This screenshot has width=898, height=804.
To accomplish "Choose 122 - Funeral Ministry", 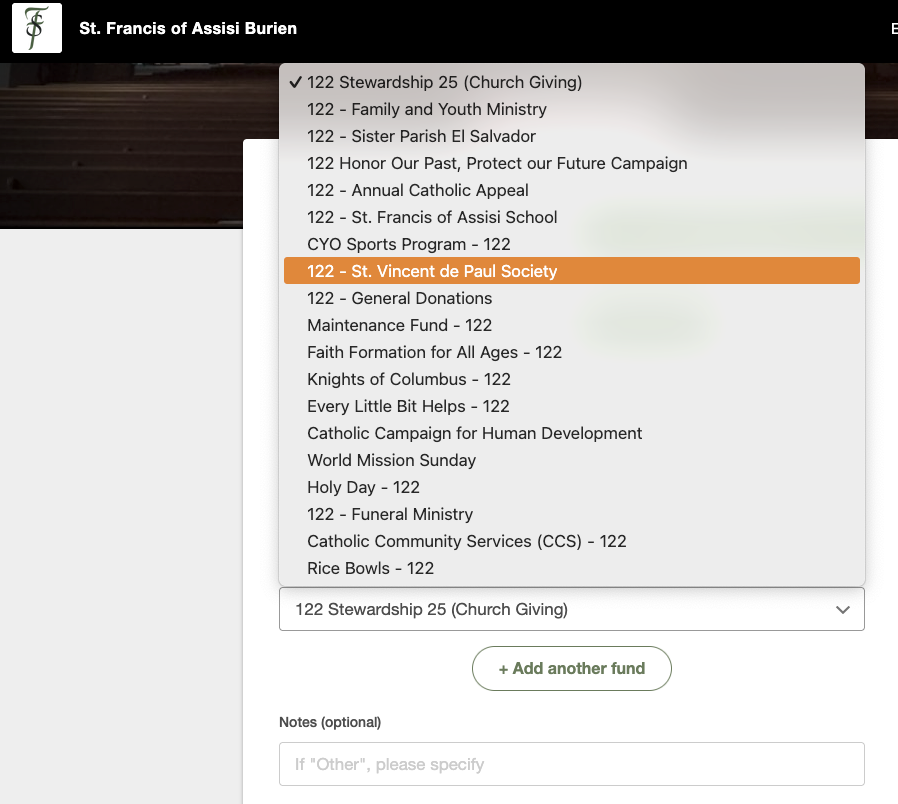I will pos(572,514).
